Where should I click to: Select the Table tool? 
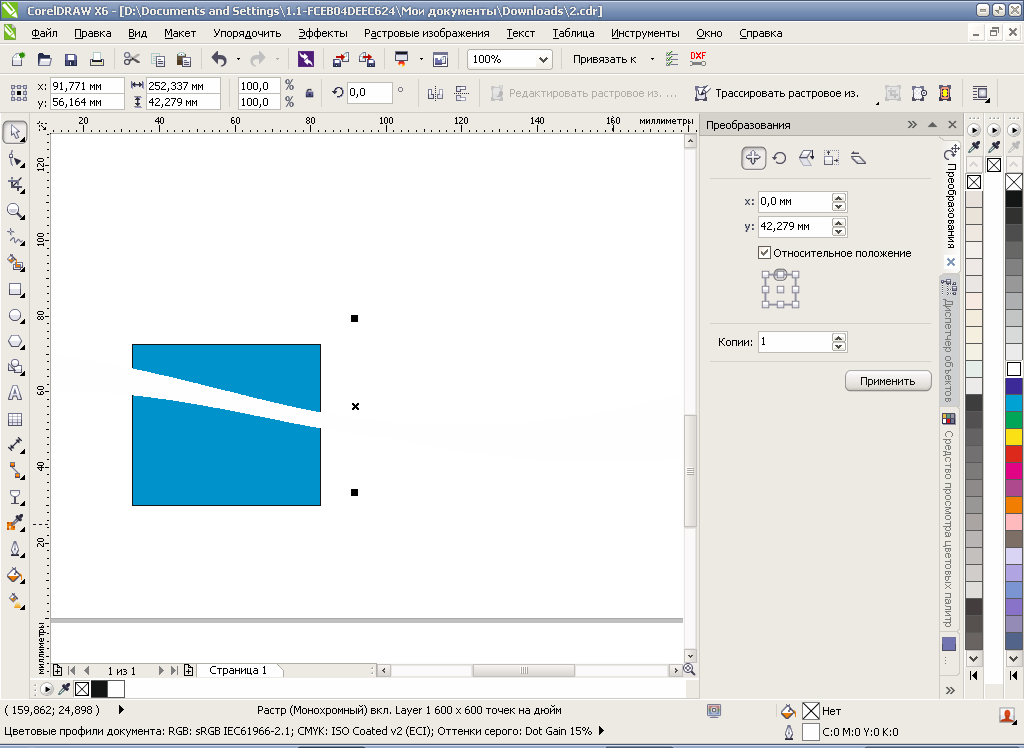click(x=15, y=419)
